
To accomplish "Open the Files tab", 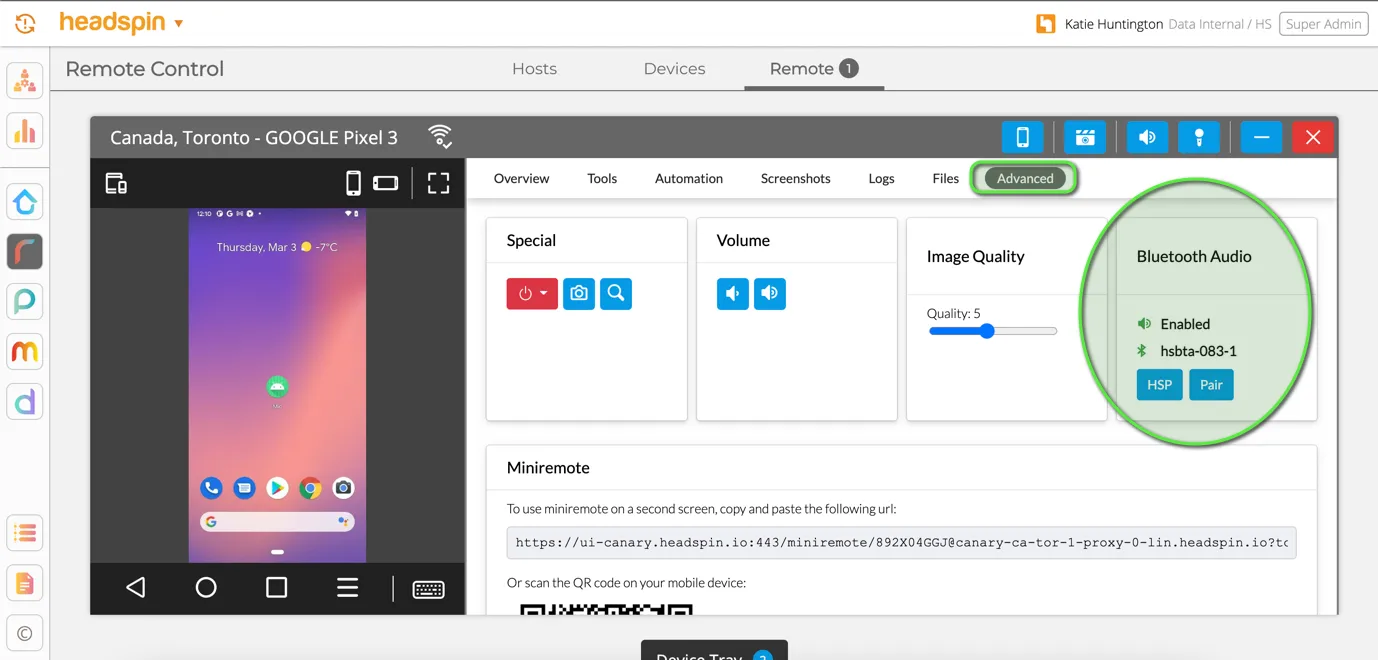I will [x=945, y=178].
